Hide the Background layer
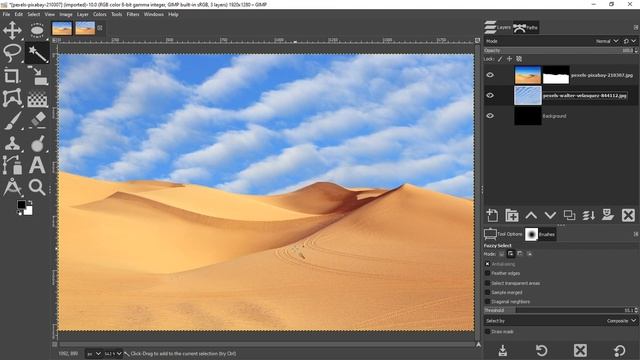 [x=490, y=116]
